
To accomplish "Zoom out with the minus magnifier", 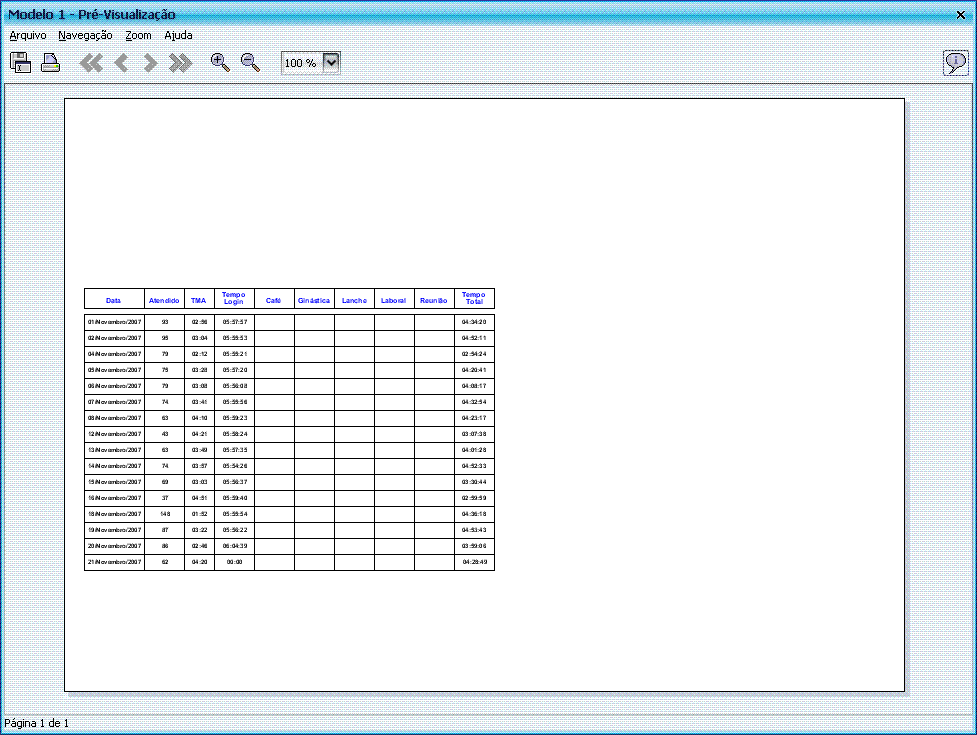I will (x=250, y=62).
